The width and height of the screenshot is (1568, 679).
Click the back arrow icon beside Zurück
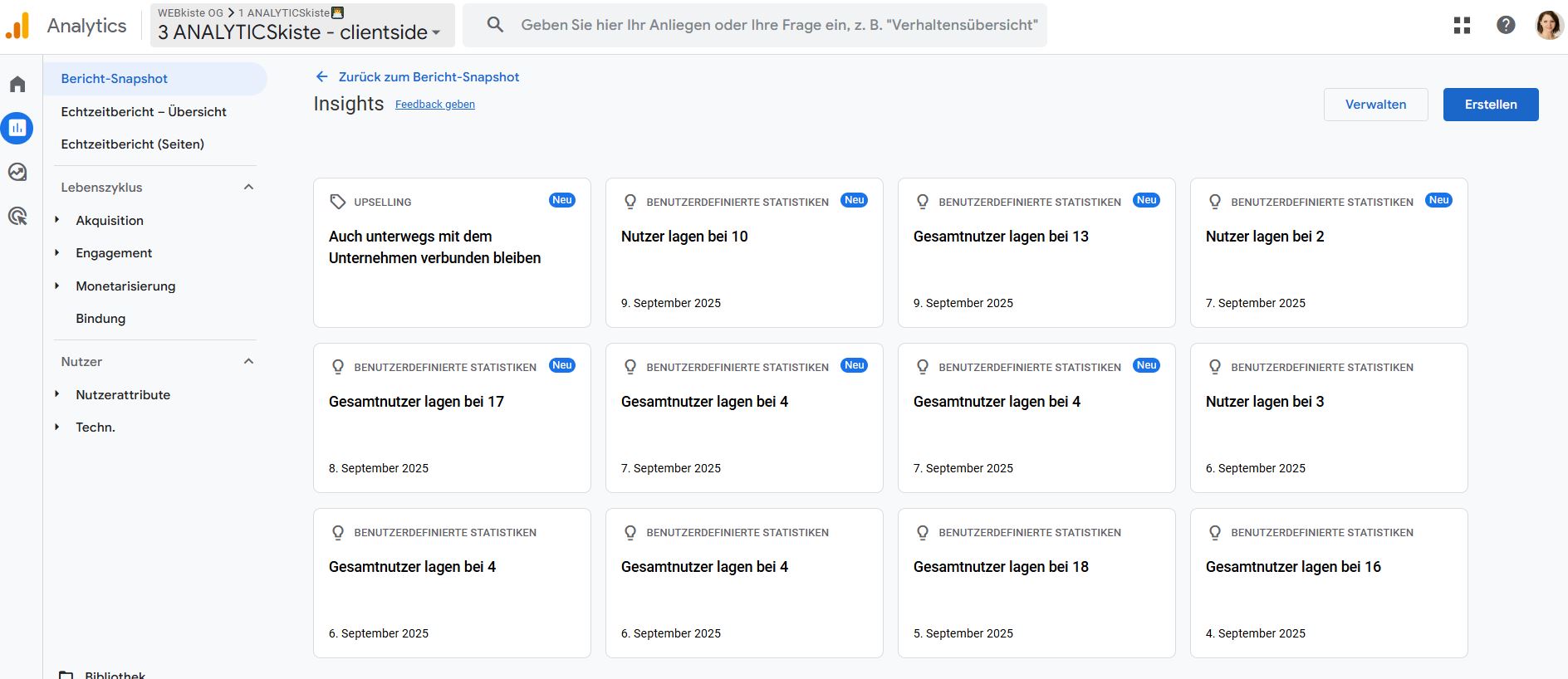(x=321, y=76)
